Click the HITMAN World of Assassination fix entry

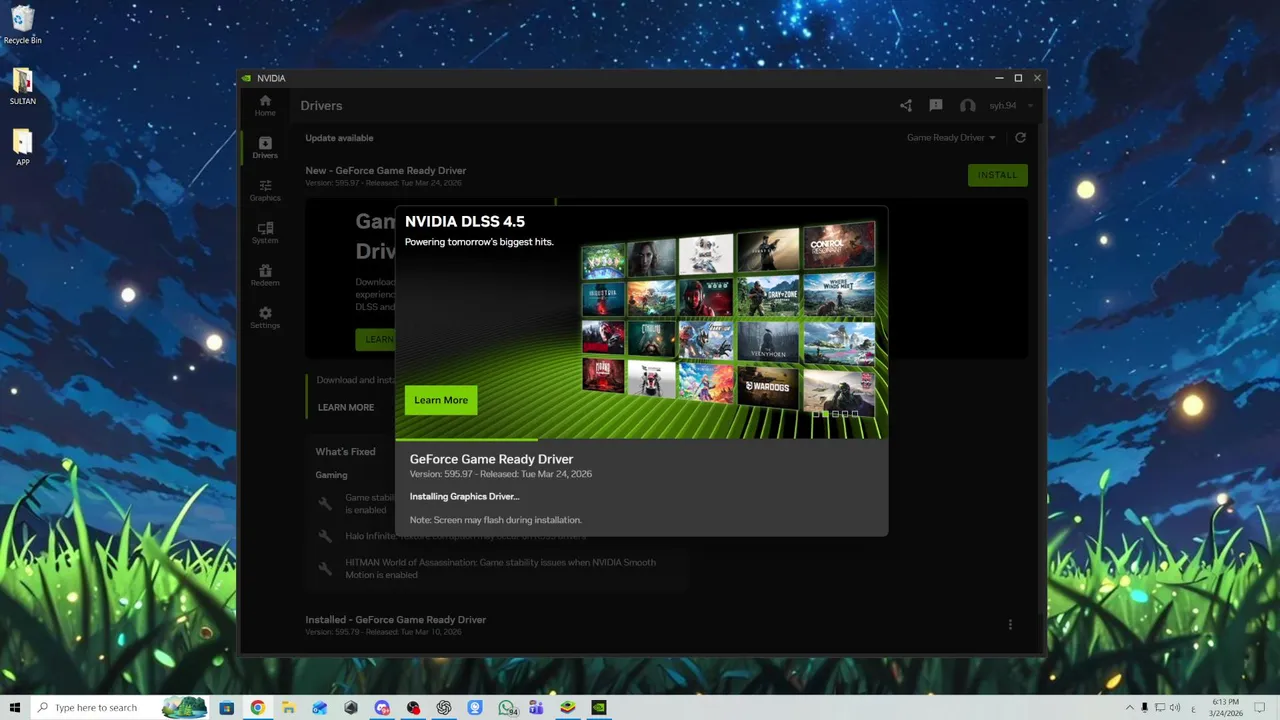coord(501,568)
